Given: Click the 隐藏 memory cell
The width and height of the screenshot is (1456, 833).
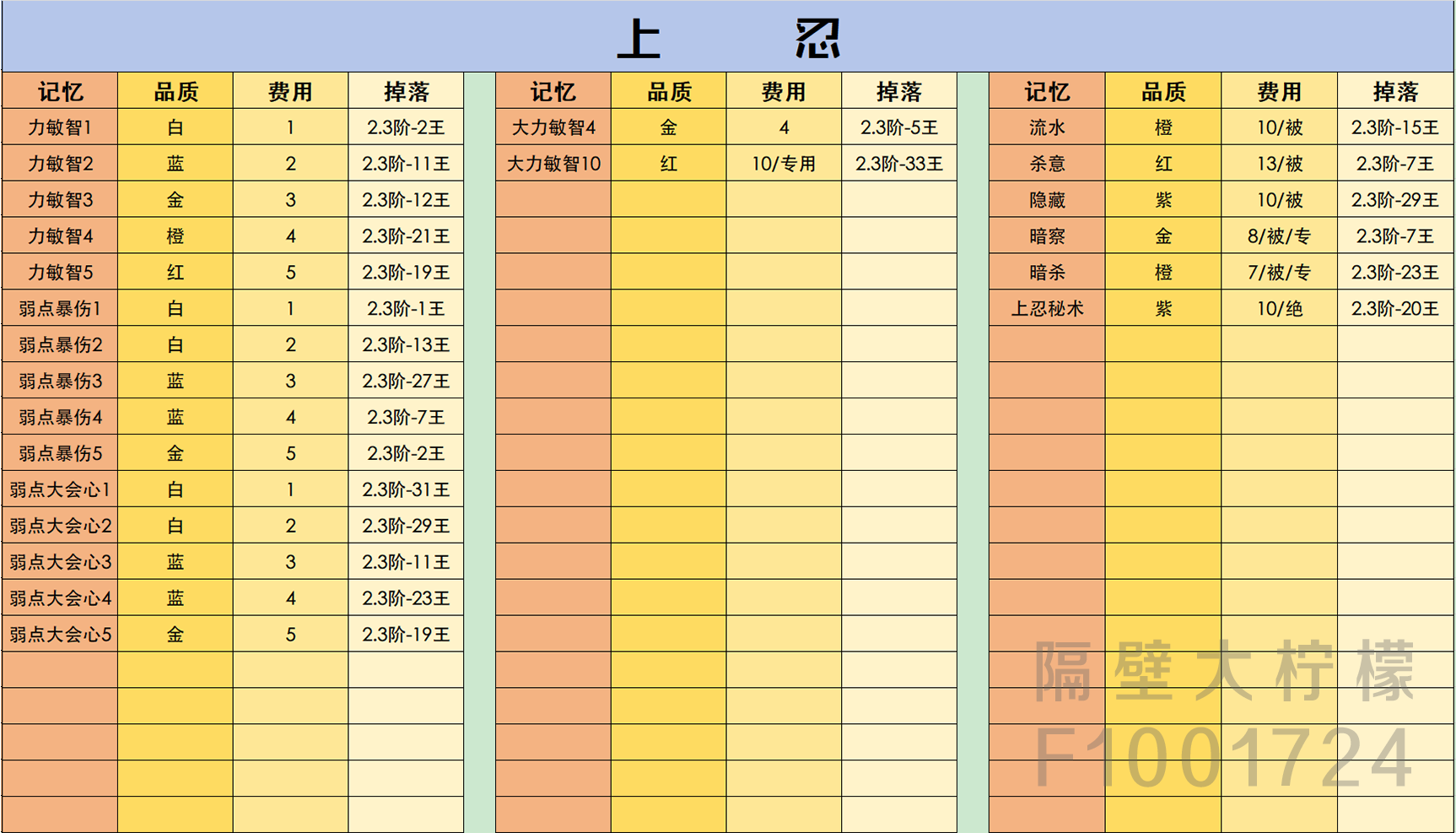Looking at the screenshot, I should click(1047, 200).
